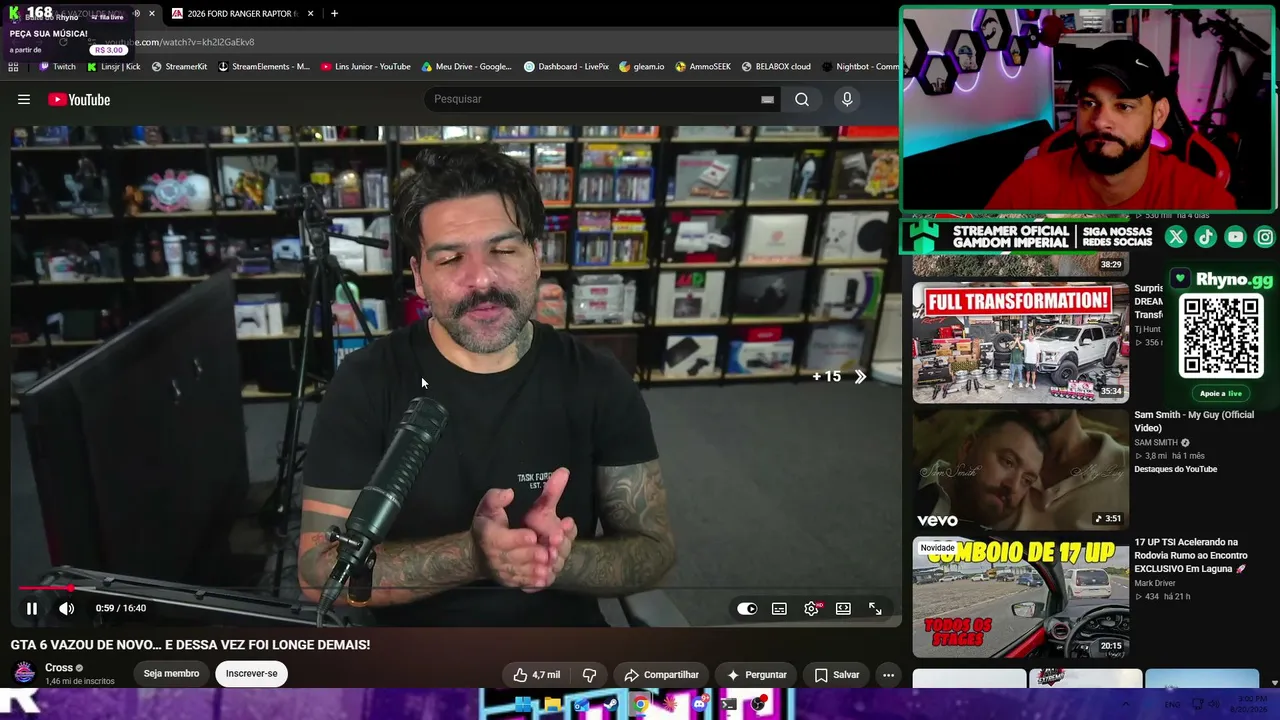The width and height of the screenshot is (1280, 720).
Task: Seek on the video progress bar
Action: click(454, 588)
